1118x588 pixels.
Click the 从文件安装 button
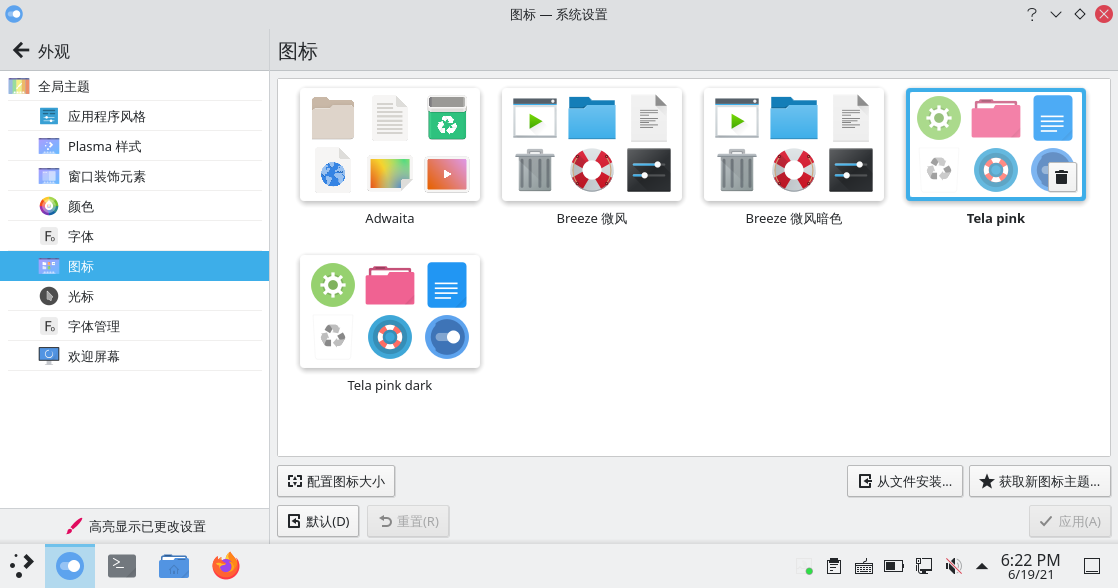click(x=905, y=481)
